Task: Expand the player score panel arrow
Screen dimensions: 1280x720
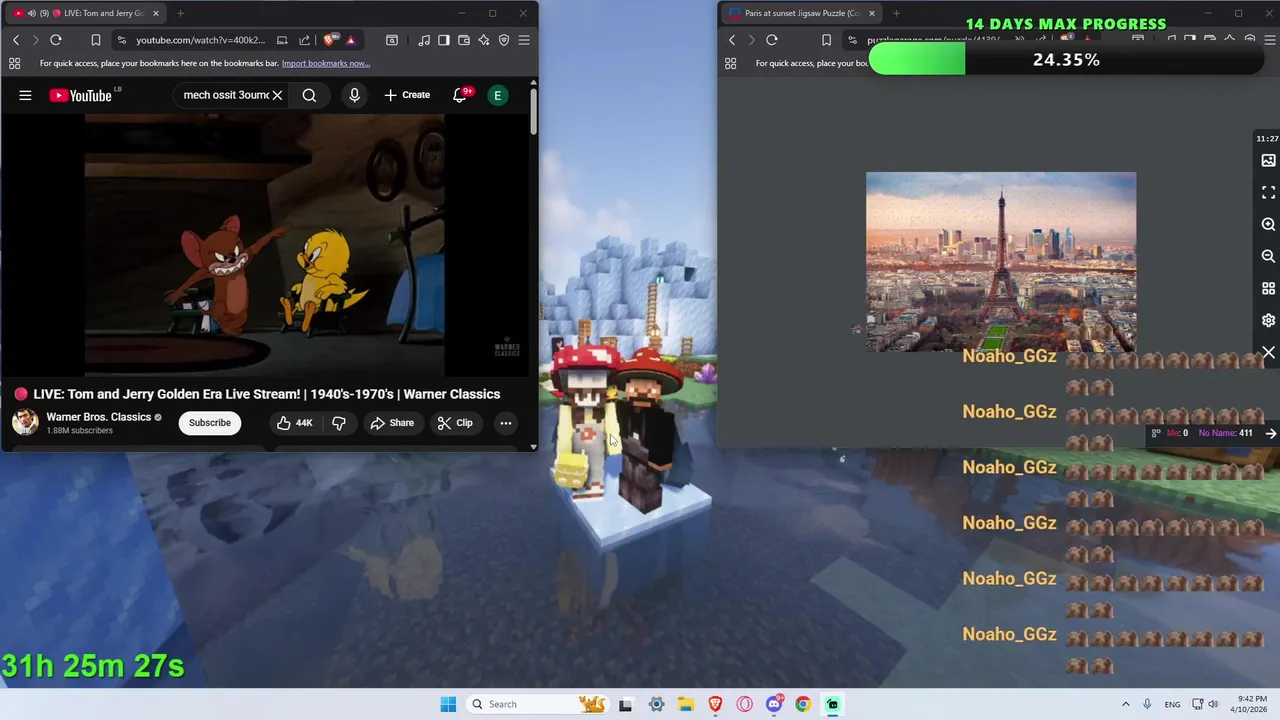Action: click(x=1271, y=433)
